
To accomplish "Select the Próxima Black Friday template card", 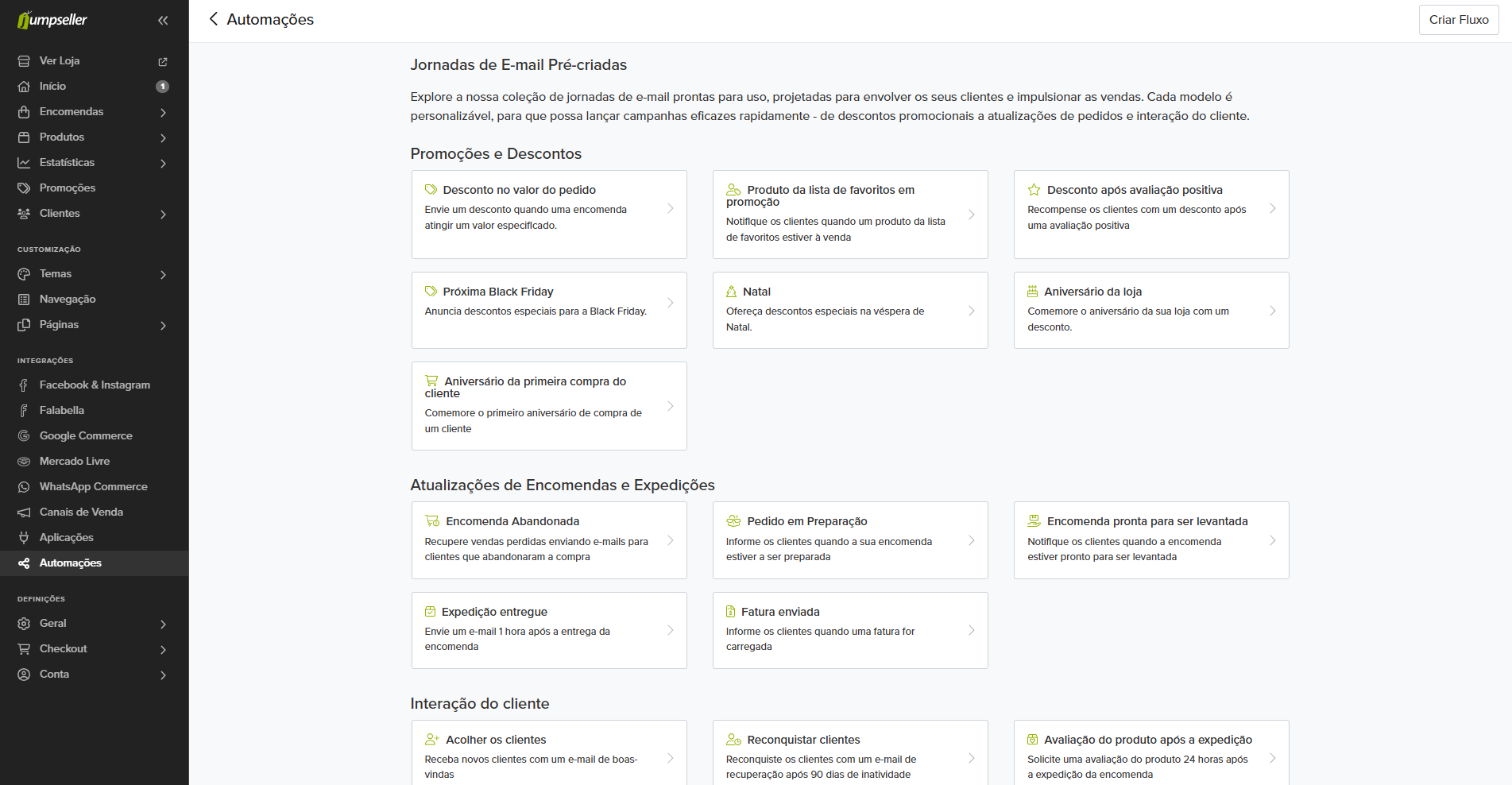I will (548, 310).
